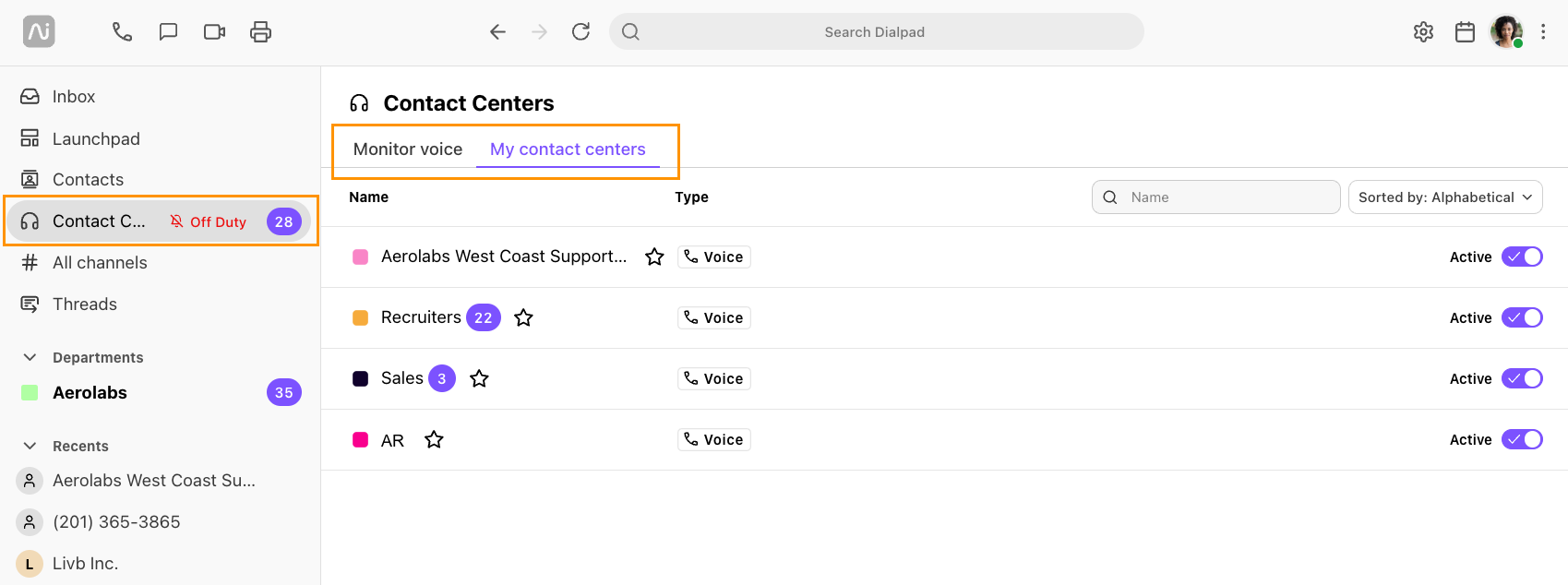Click the Off Duty bell status
This screenshot has width=1568, height=585.
[209, 221]
